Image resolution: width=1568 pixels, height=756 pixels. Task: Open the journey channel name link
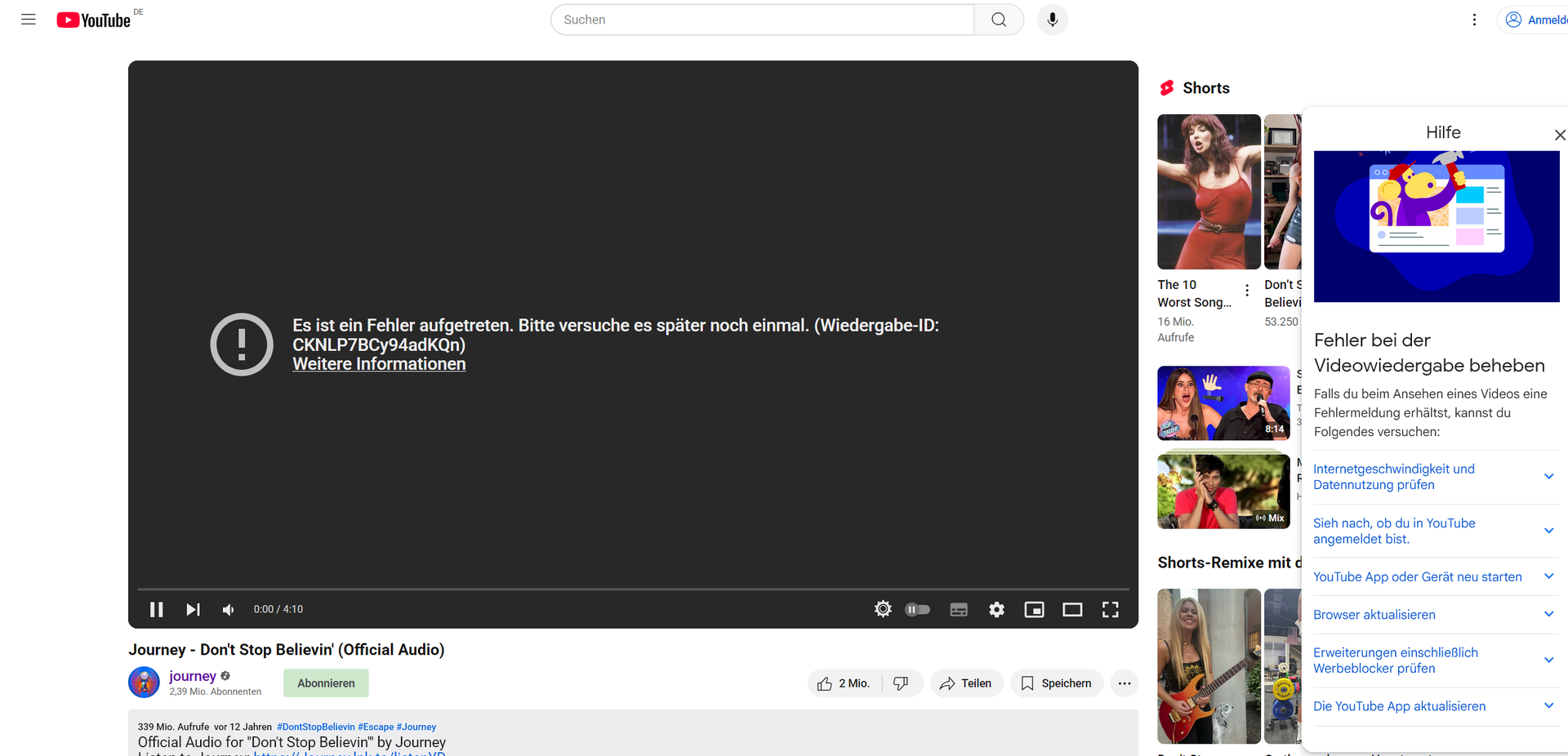click(x=193, y=676)
